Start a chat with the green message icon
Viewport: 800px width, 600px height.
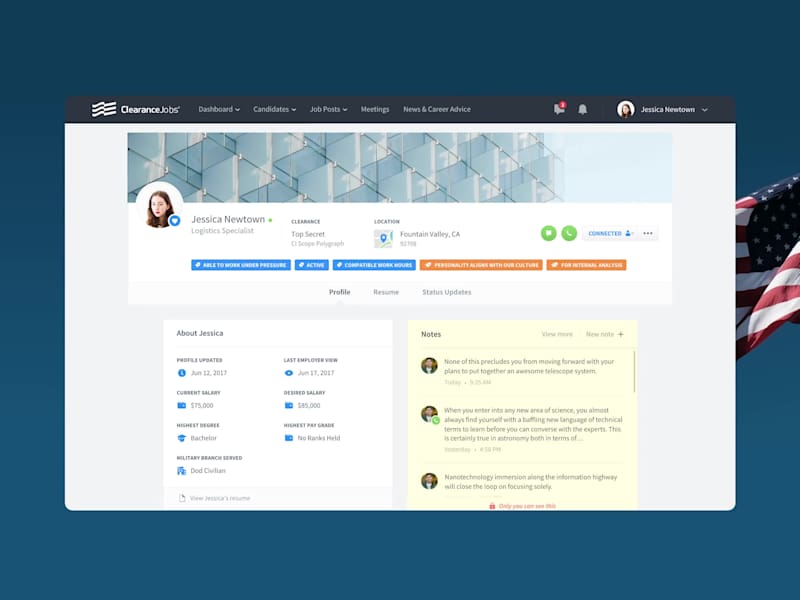pyautogui.click(x=549, y=233)
